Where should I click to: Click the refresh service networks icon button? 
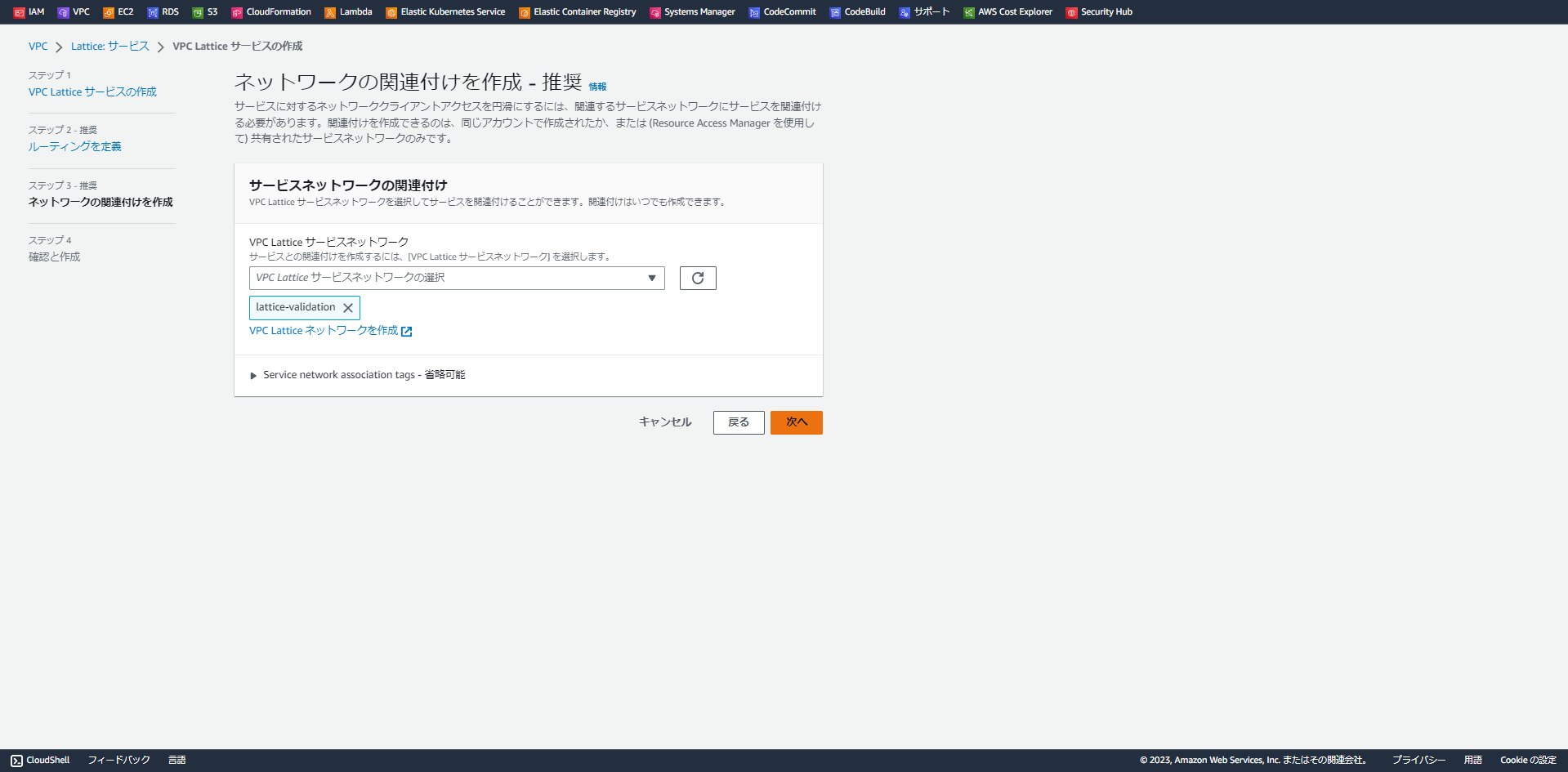tap(698, 278)
